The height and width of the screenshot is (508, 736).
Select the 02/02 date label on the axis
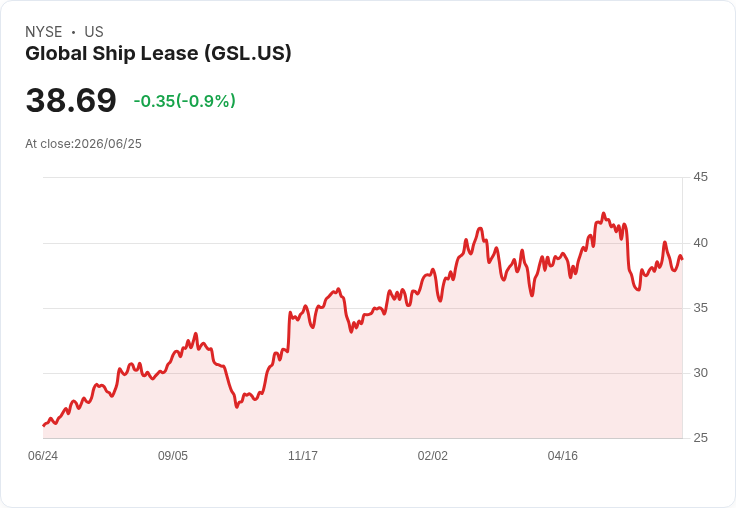point(433,456)
